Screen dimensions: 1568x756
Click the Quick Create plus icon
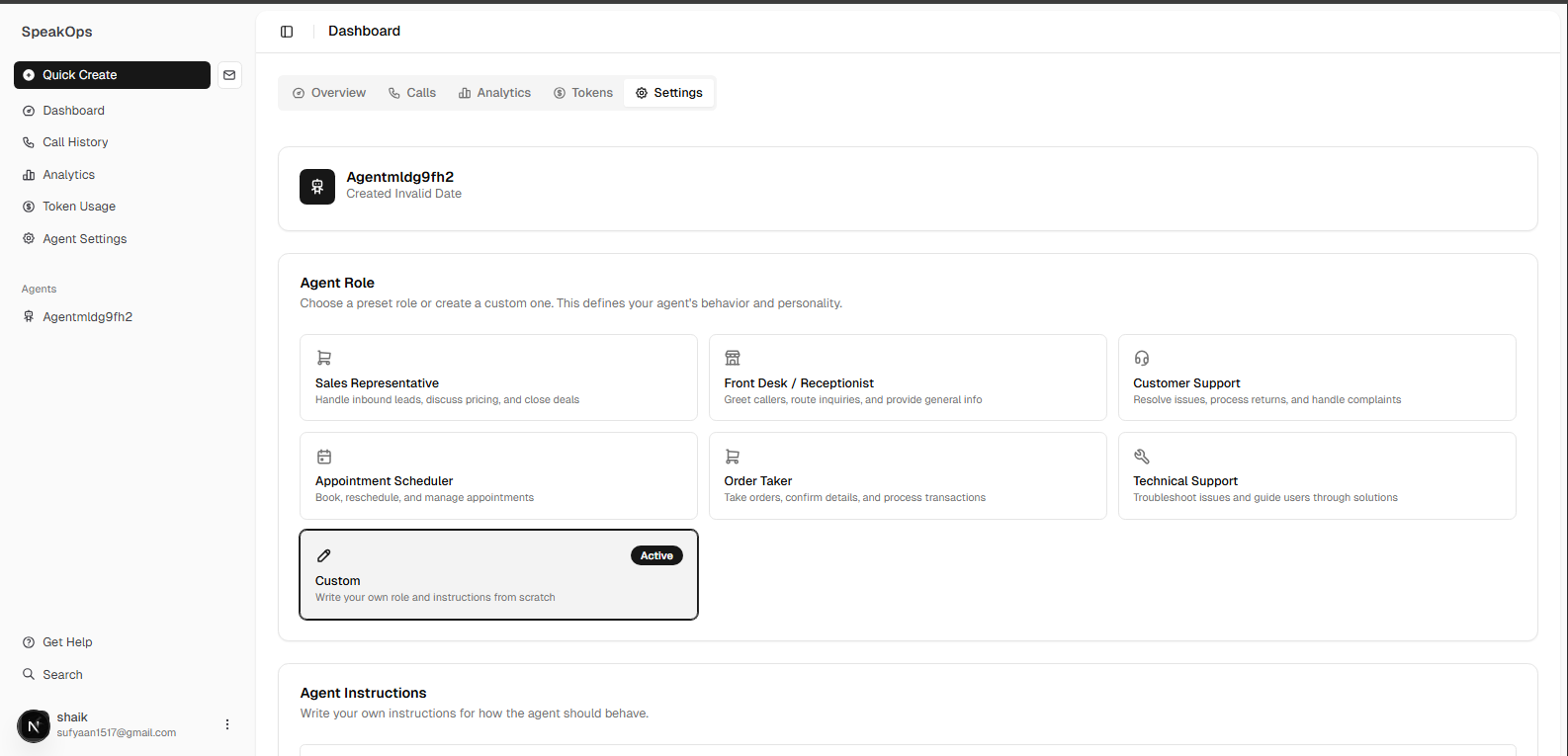[29, 75]
